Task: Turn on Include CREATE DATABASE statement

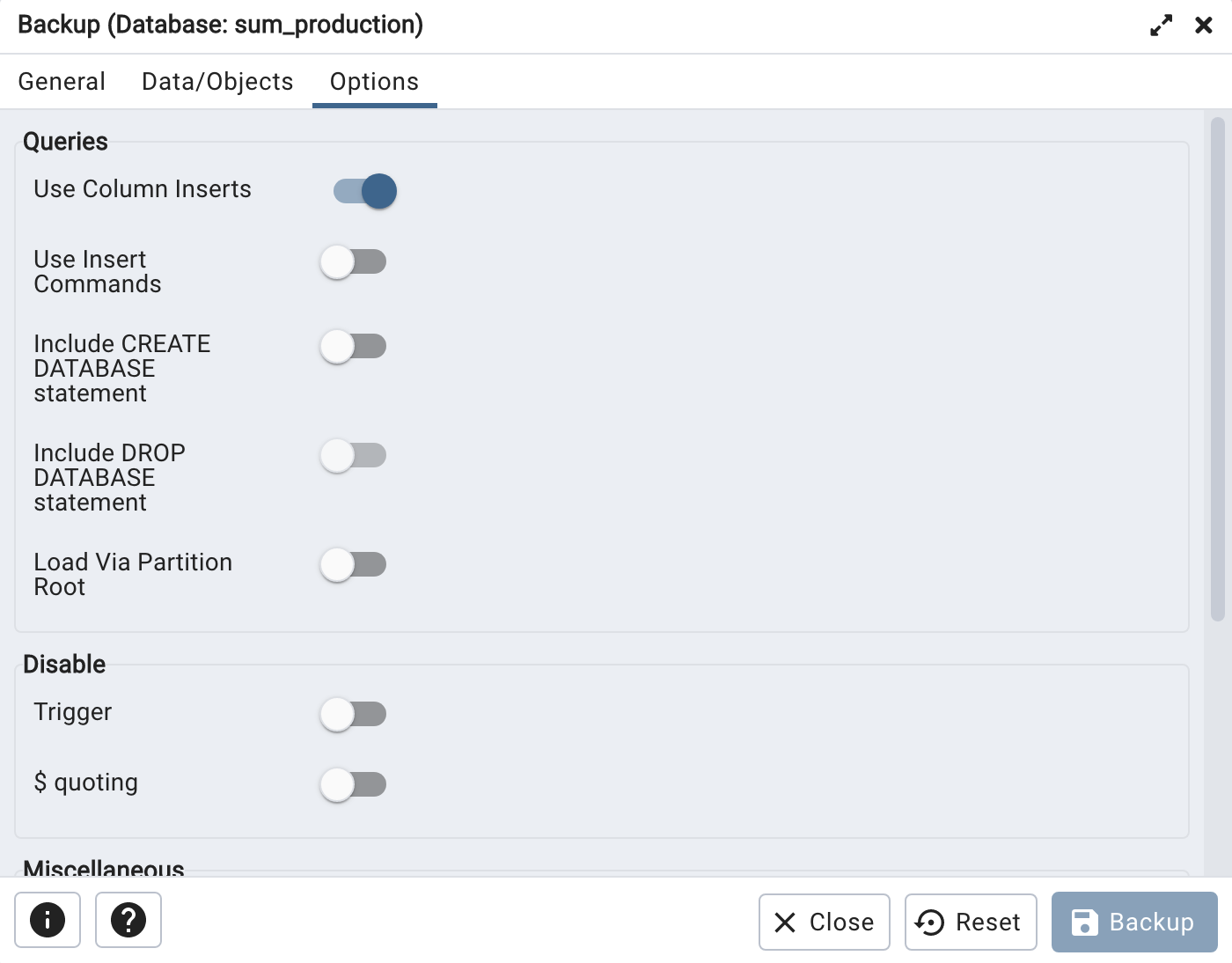Action: coord(353,346)
